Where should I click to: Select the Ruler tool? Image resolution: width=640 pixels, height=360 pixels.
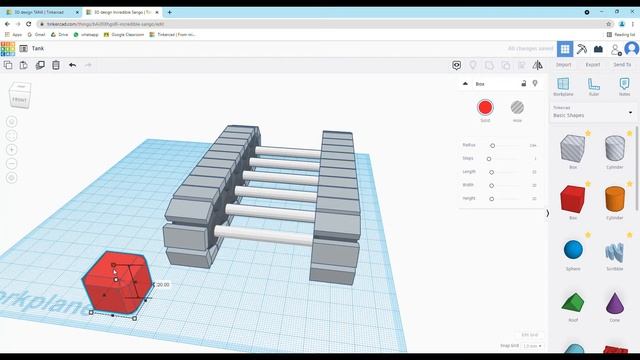(594, 87)
